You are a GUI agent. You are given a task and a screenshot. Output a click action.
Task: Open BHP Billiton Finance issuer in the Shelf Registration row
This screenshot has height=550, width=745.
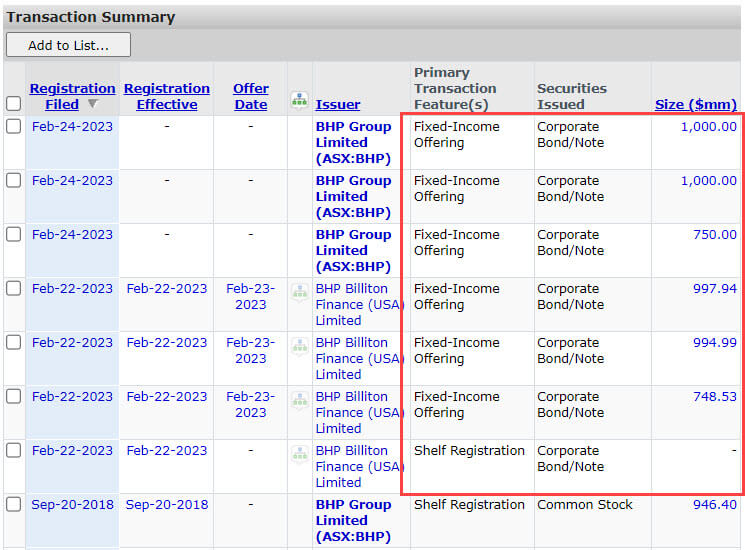coord(360,466)
